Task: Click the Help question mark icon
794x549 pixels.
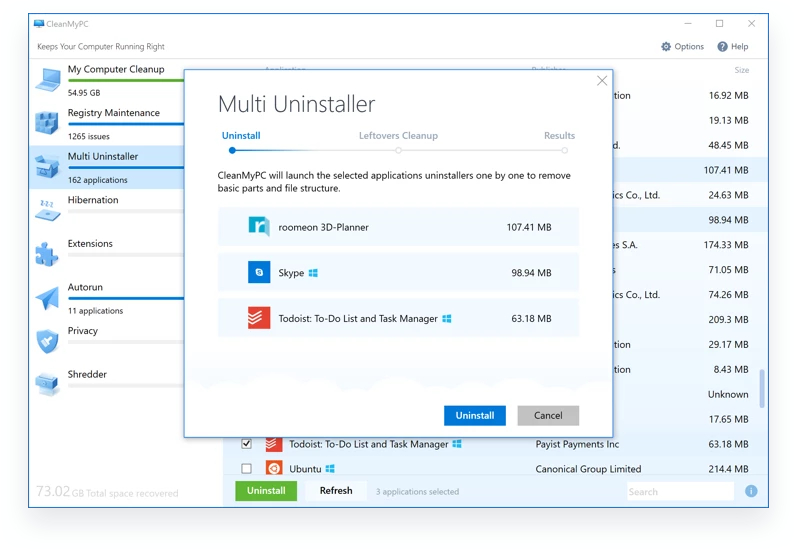Action: click(722, 47)
